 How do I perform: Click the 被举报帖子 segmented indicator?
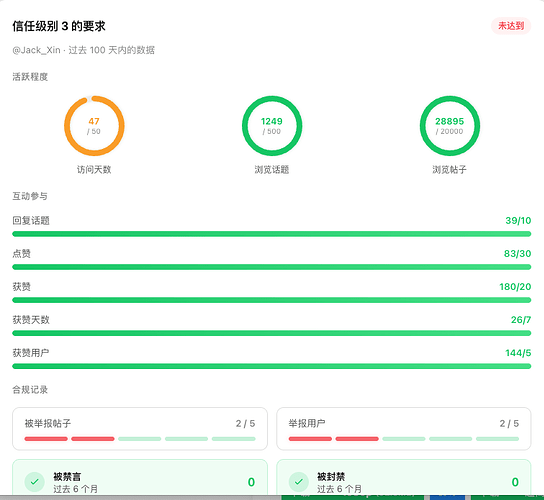point(140,439)
